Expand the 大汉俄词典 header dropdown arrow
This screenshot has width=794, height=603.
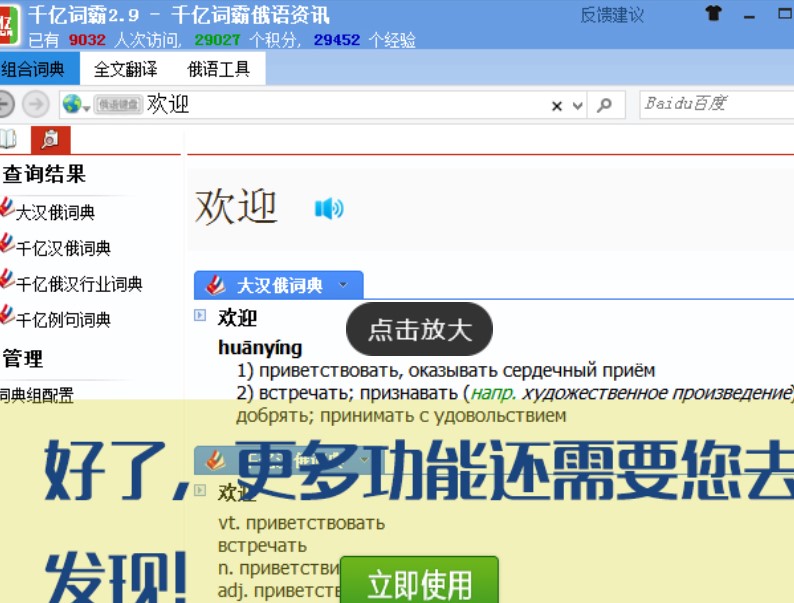[x=343, y=285]
